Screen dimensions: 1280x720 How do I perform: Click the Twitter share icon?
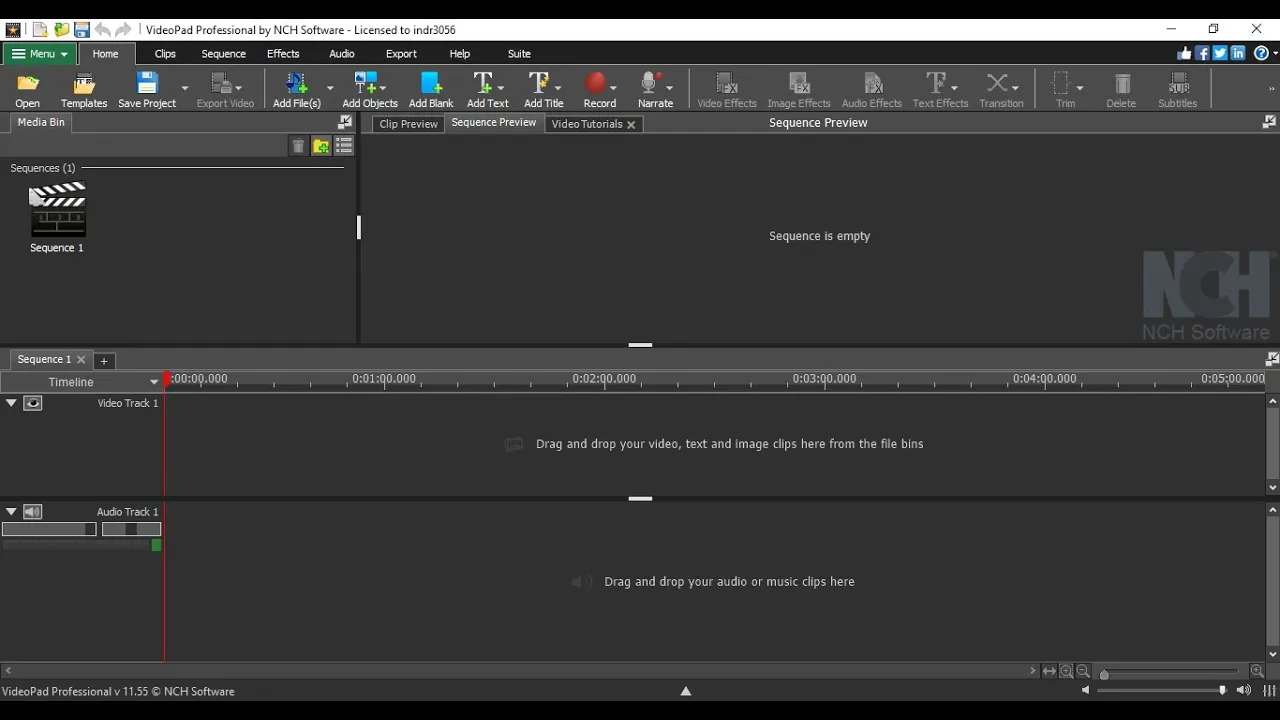[1220, 54]
